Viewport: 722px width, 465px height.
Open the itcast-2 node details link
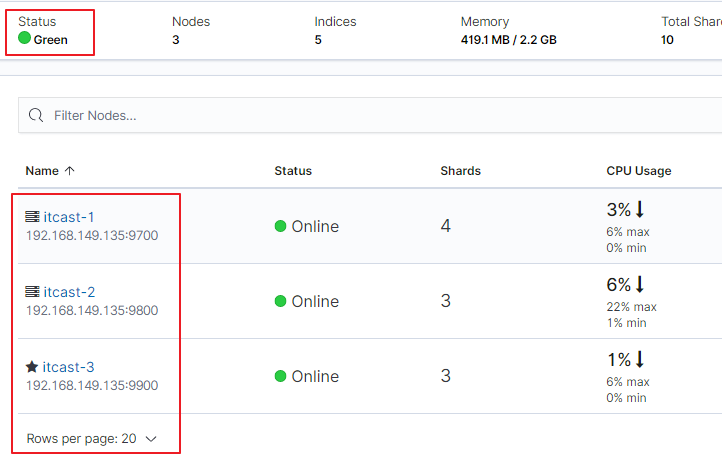[x=69, y=292]
